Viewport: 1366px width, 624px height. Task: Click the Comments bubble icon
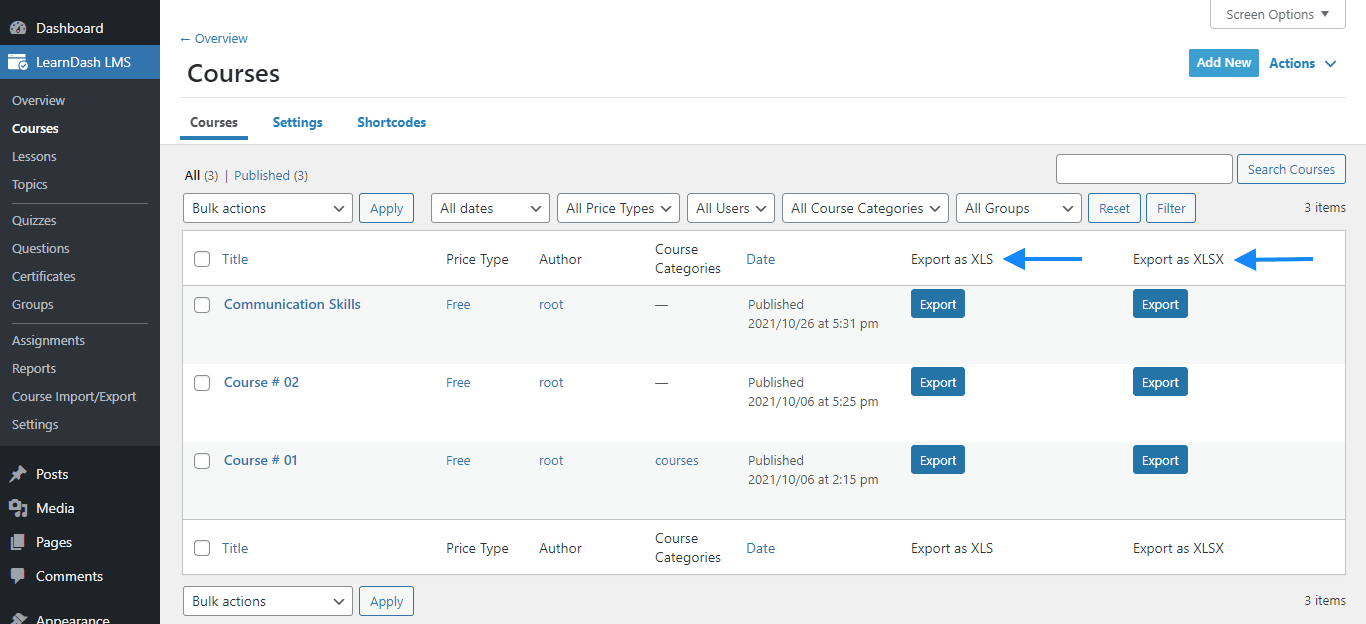[17, 576]
